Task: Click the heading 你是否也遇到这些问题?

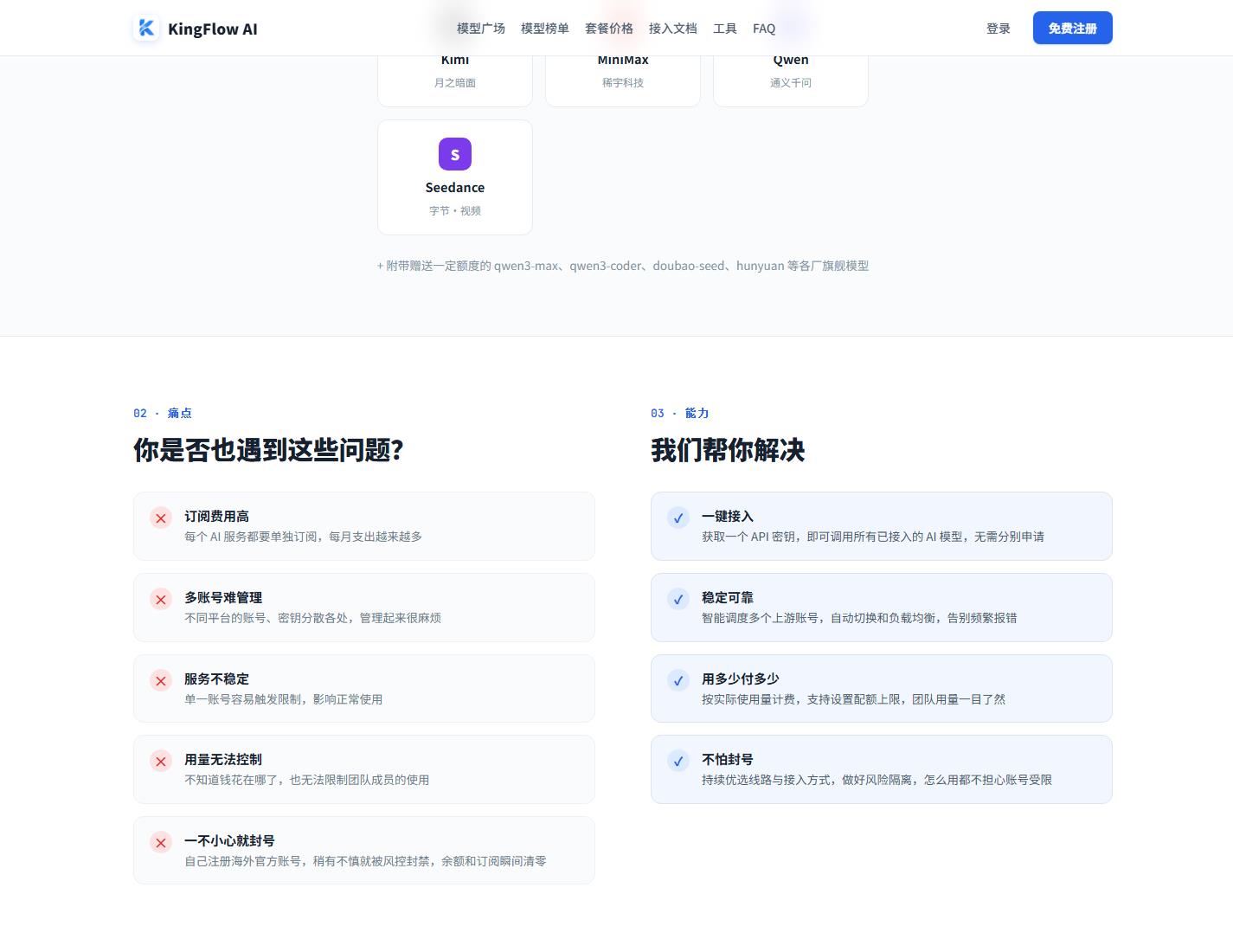Action: click(268, 450)
